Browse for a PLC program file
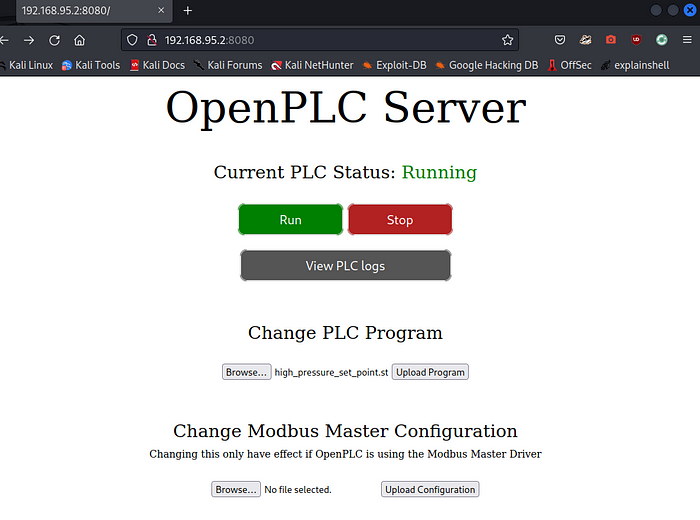This screenshot has width=700, height=520. click(x=246, y=372)
